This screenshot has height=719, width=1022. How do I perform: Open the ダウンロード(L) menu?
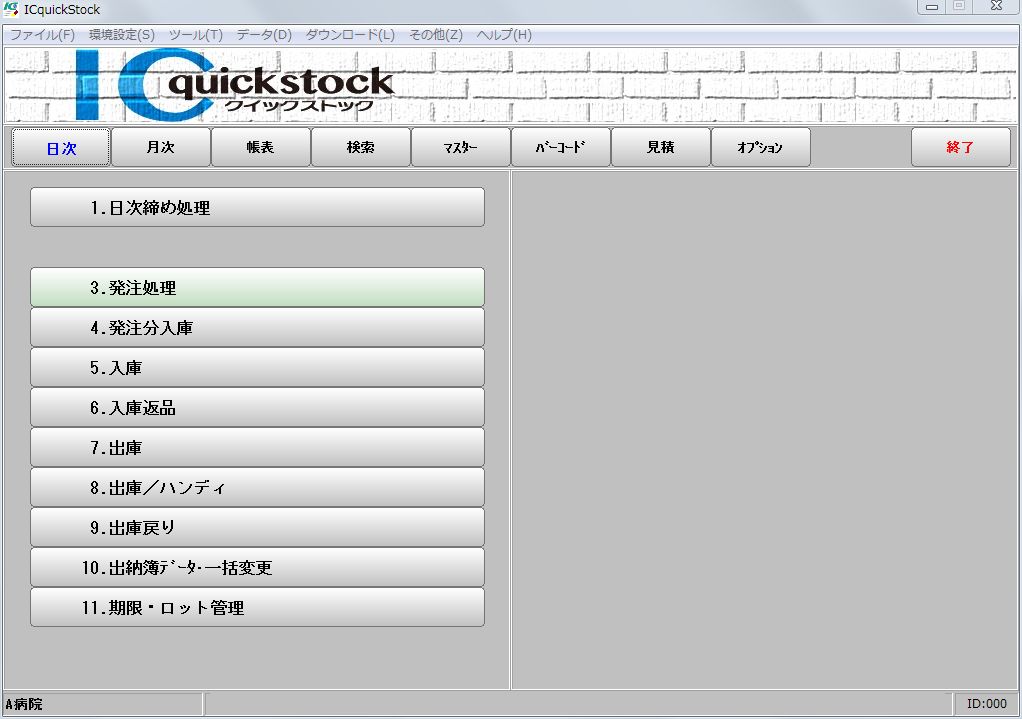(350, 35)
